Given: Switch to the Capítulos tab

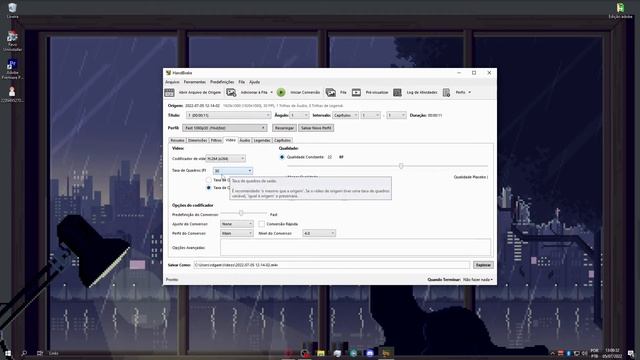Looking at the screenshot, I should click(x=282, y=140).
